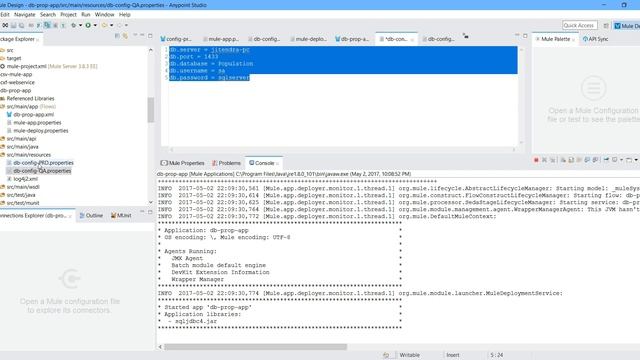640x360 pixels.
Task: Open Package Explorer View Menu arrow
Action: point(134,36)
